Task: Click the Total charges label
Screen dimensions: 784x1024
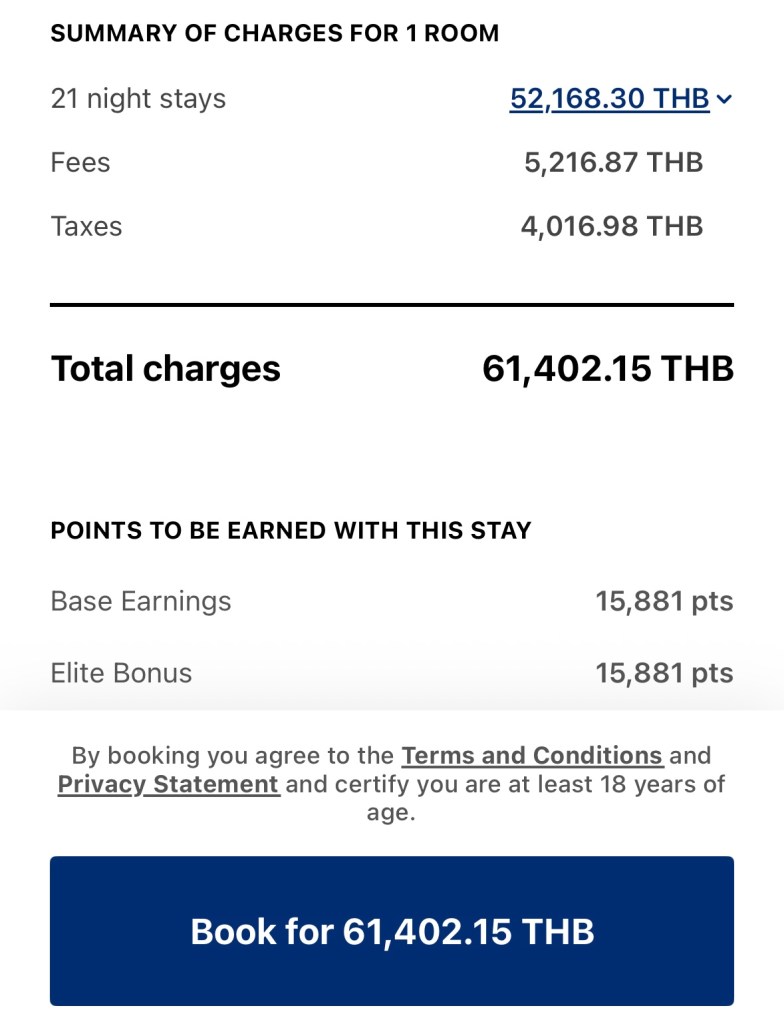Action: [165, 369]
